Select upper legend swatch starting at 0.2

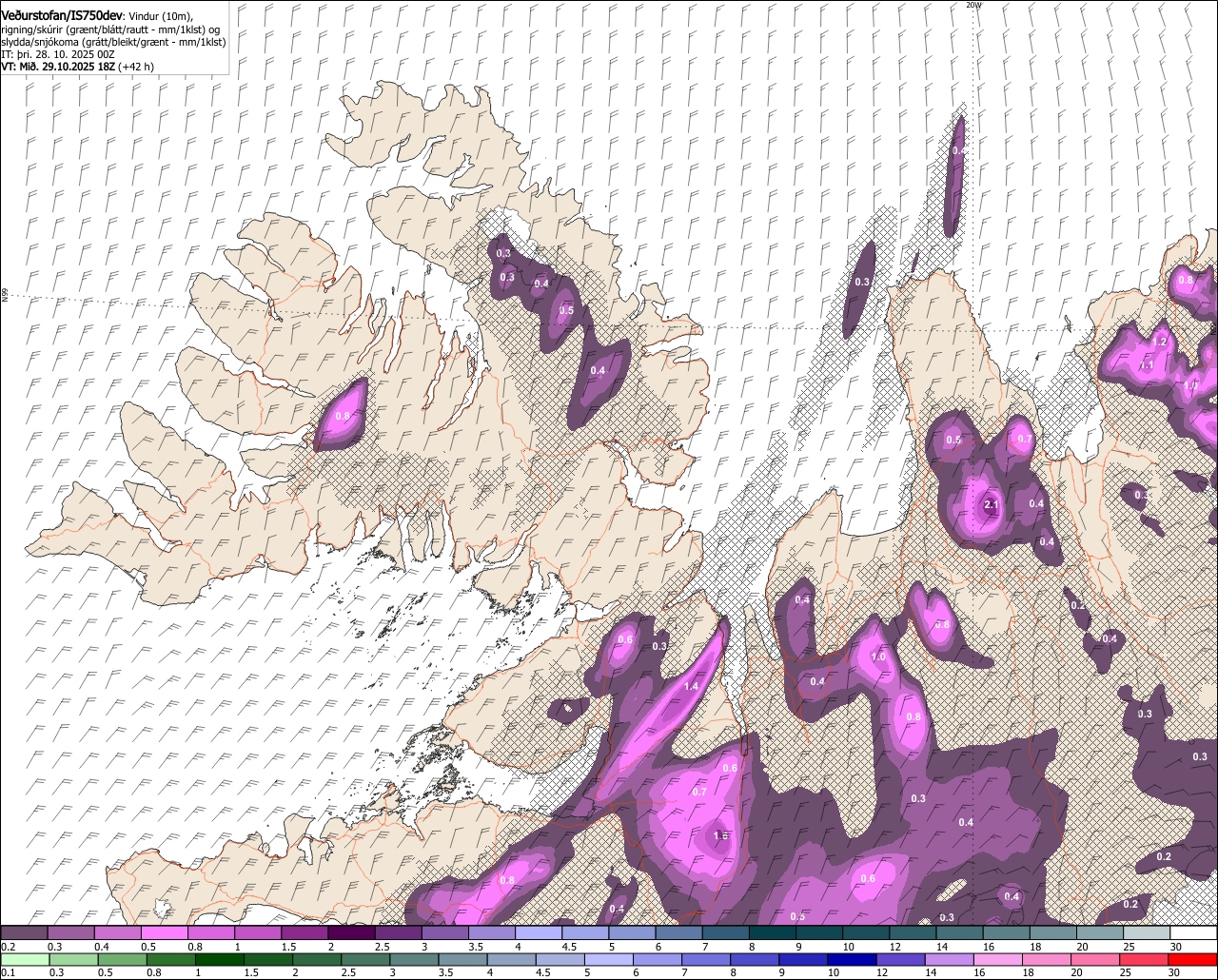coord(24,933)
